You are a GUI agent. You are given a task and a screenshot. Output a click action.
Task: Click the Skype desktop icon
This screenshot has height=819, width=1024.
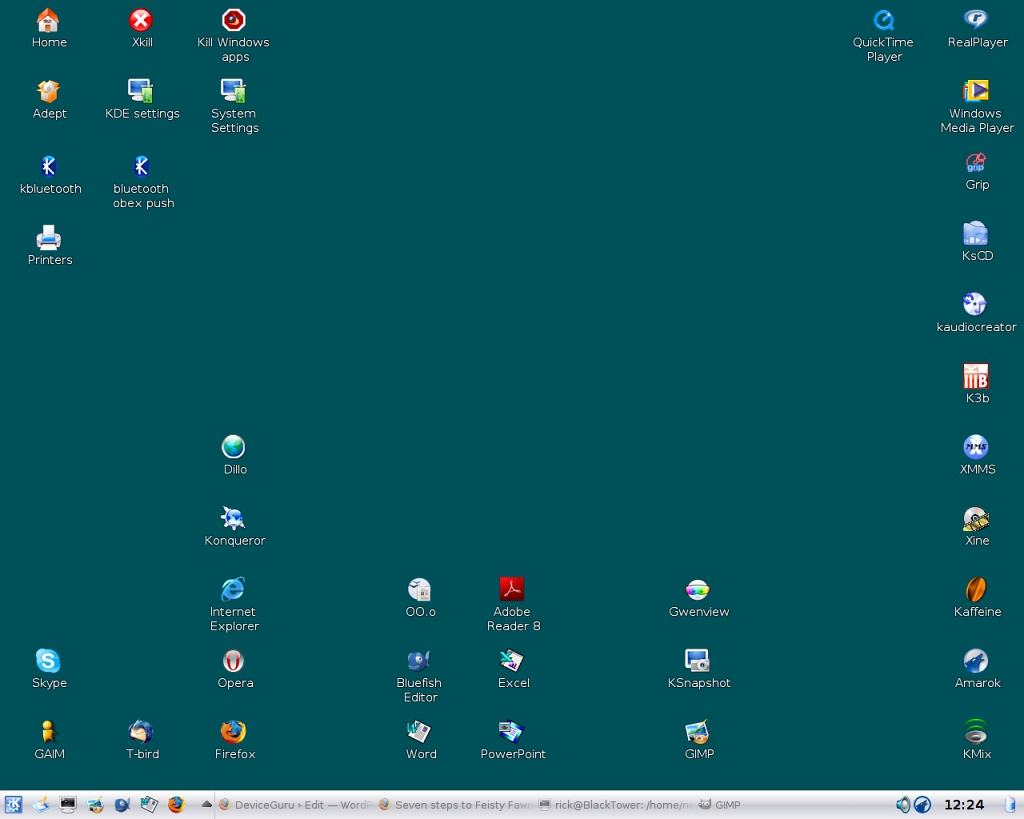tap(48, 661)
